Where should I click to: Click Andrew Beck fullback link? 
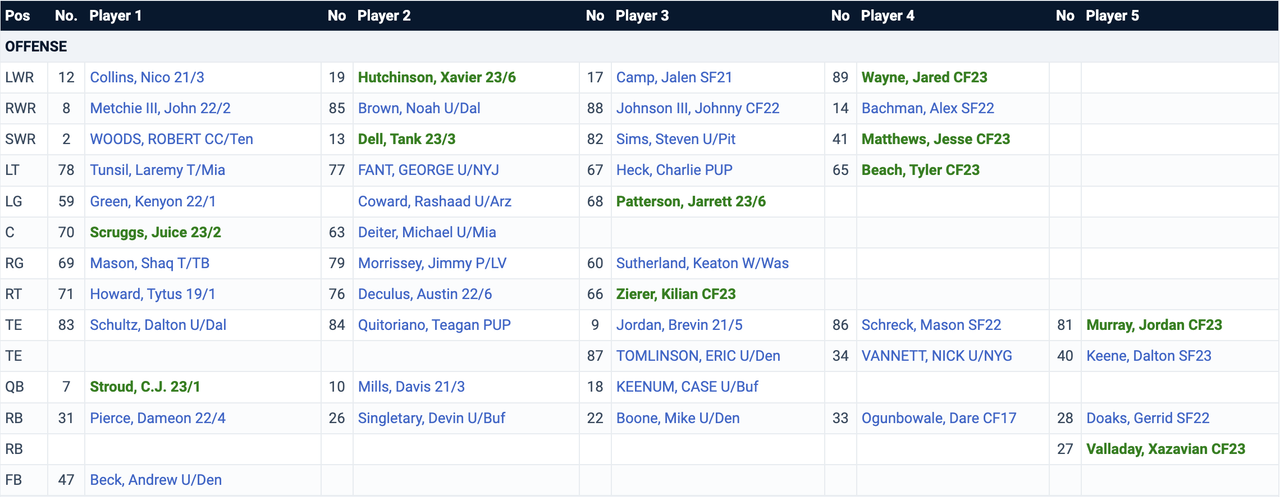click(155, 480)
